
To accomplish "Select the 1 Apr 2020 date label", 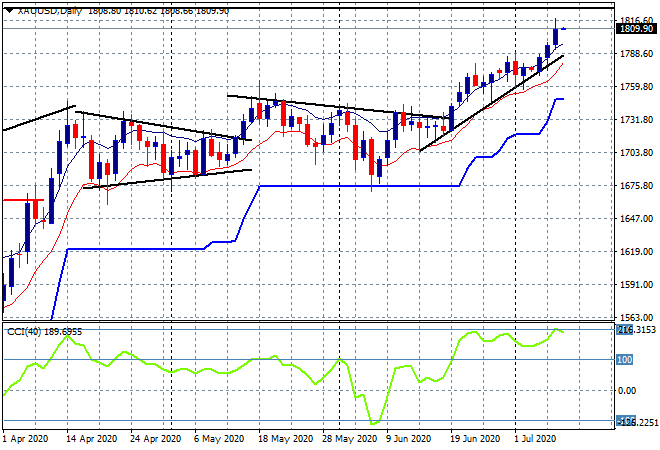I will pyautogui.click(x=25, y=439).
